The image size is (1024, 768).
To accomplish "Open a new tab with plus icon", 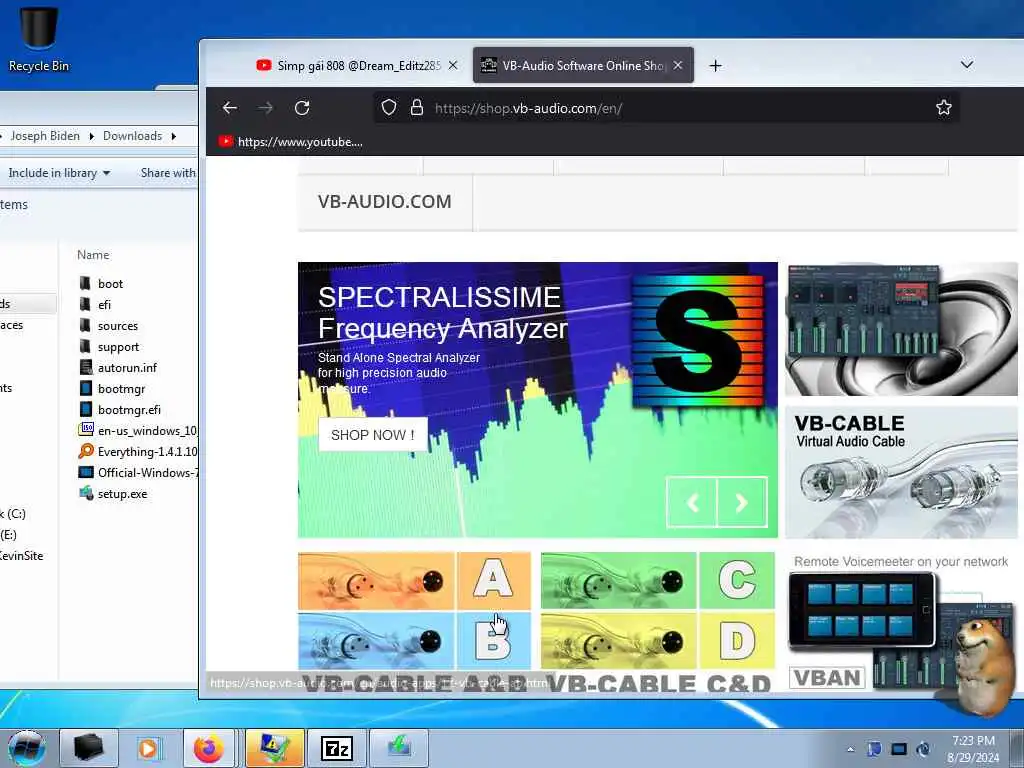I will click(x=716, y=66).
